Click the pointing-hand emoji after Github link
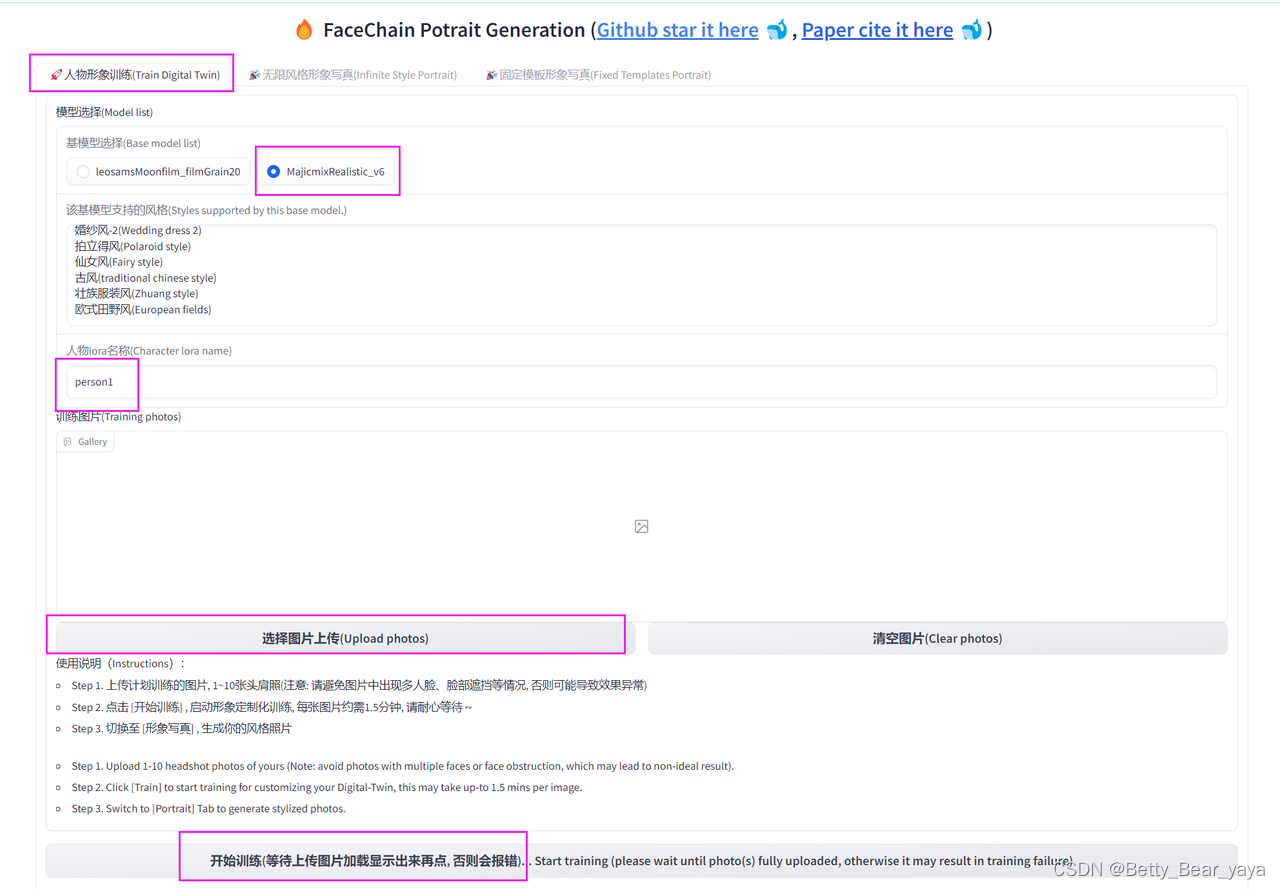This screenshot has height=889, width=1280. point(777,30)
